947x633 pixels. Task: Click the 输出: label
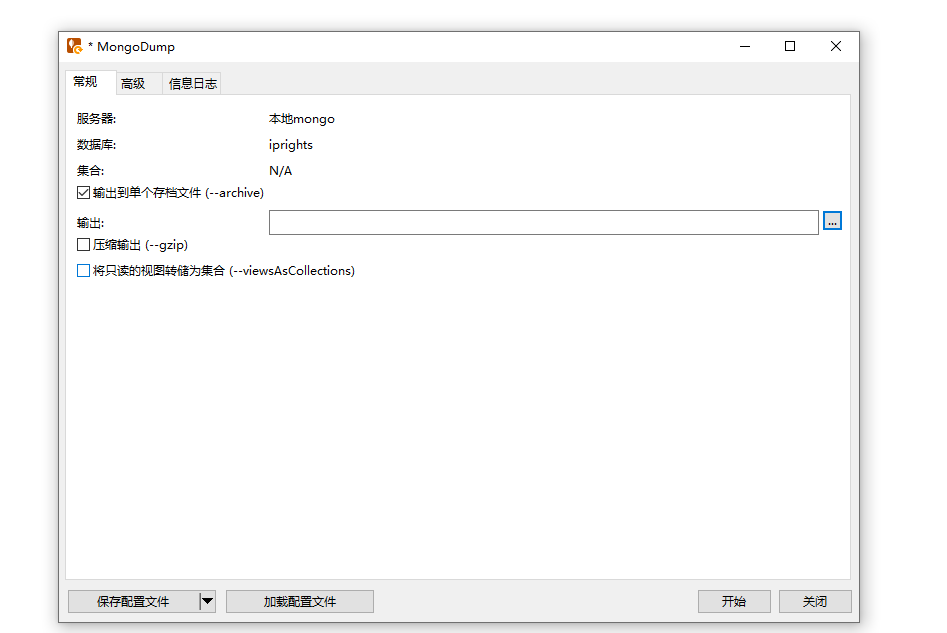click(x=90, y=223)
